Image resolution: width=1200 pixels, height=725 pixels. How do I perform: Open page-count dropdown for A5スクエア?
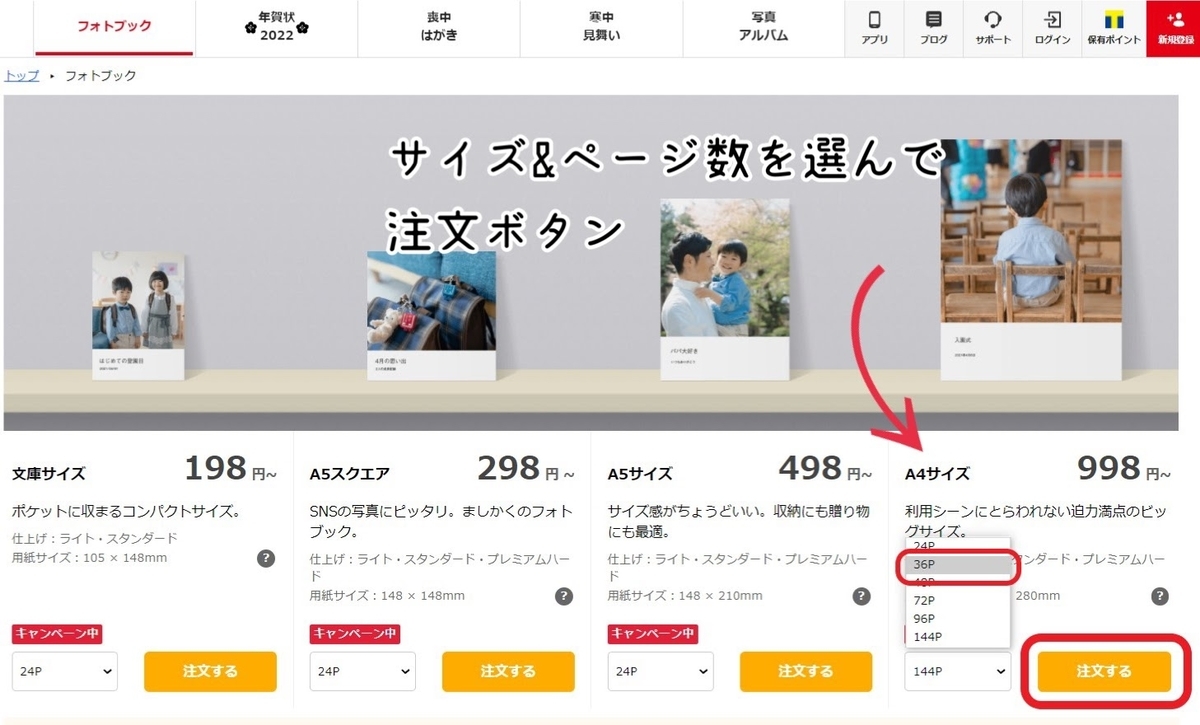[363, 671]
